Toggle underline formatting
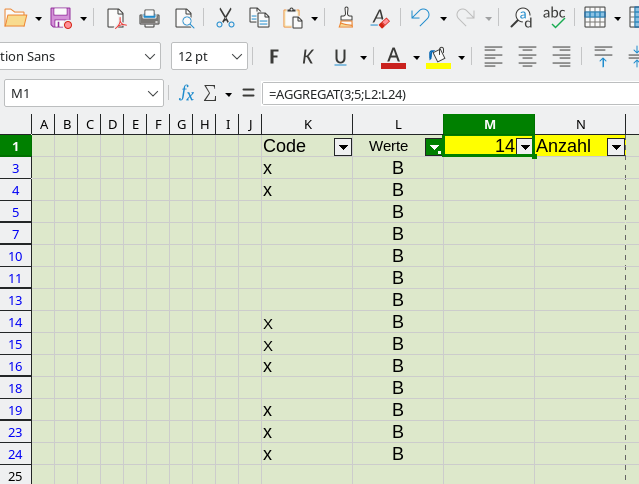The width and height of the screenshot is (639, 484). pyautogui.click(x=341, y=57)
